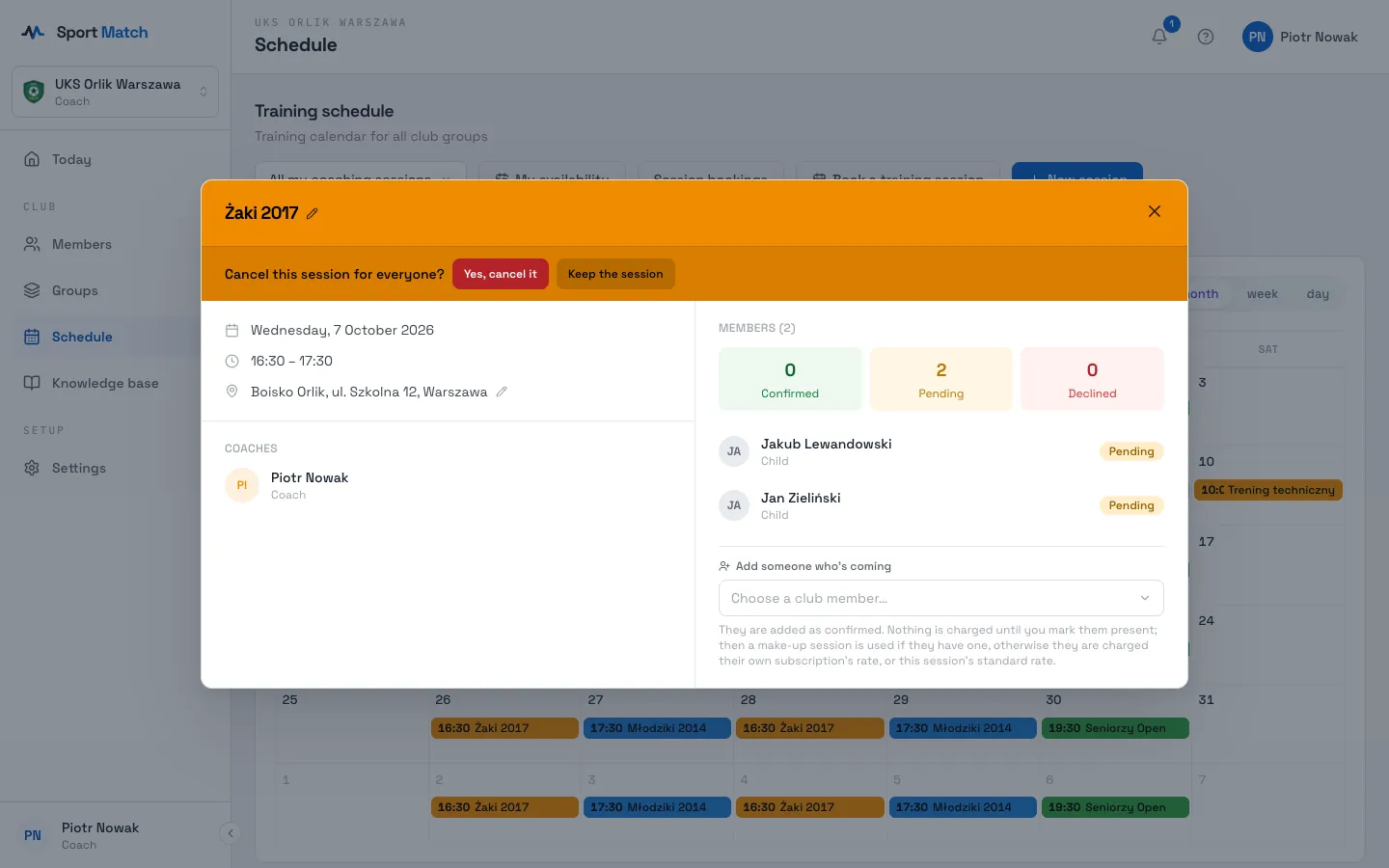Click the Sport Match logo
Screen dimensions: 1389x868
point(85,32)
